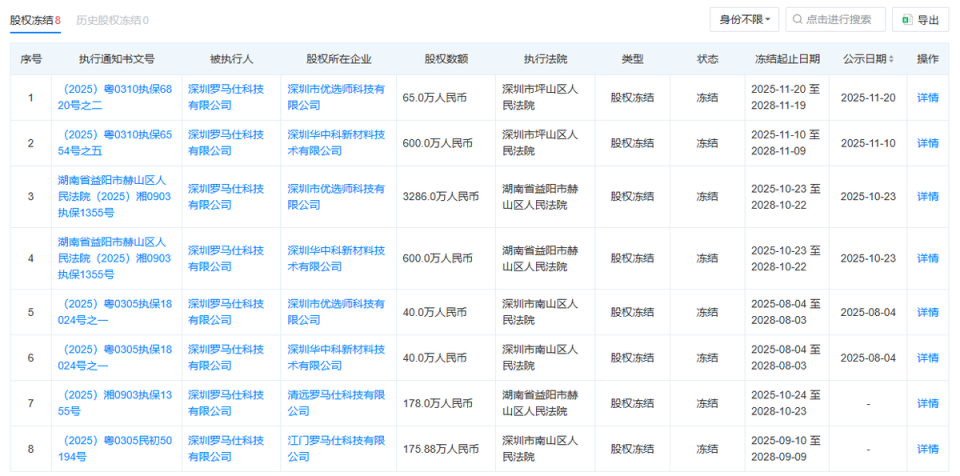Open 详情 for row 4

pos(928,259)
